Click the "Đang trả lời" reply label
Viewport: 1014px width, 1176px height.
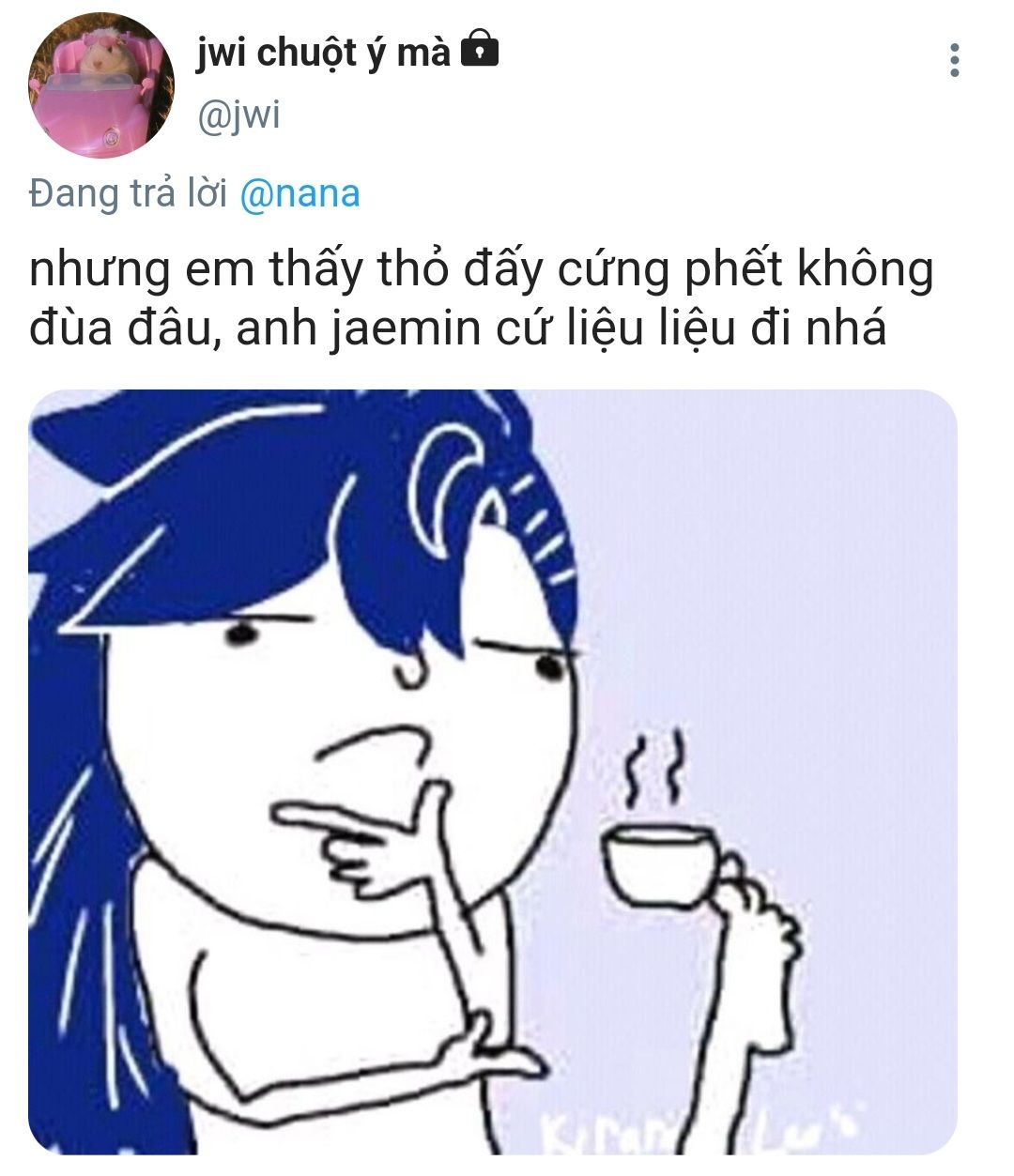(x=130, y=193)
